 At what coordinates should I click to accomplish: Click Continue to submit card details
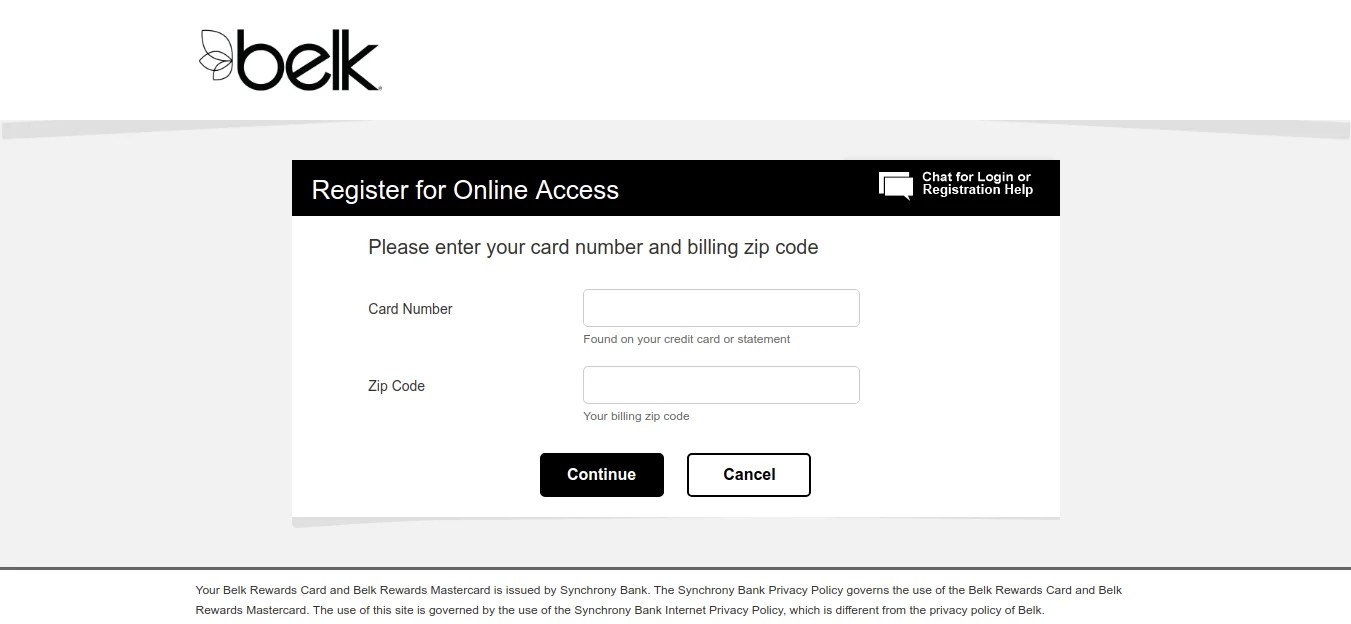(601, 474)
